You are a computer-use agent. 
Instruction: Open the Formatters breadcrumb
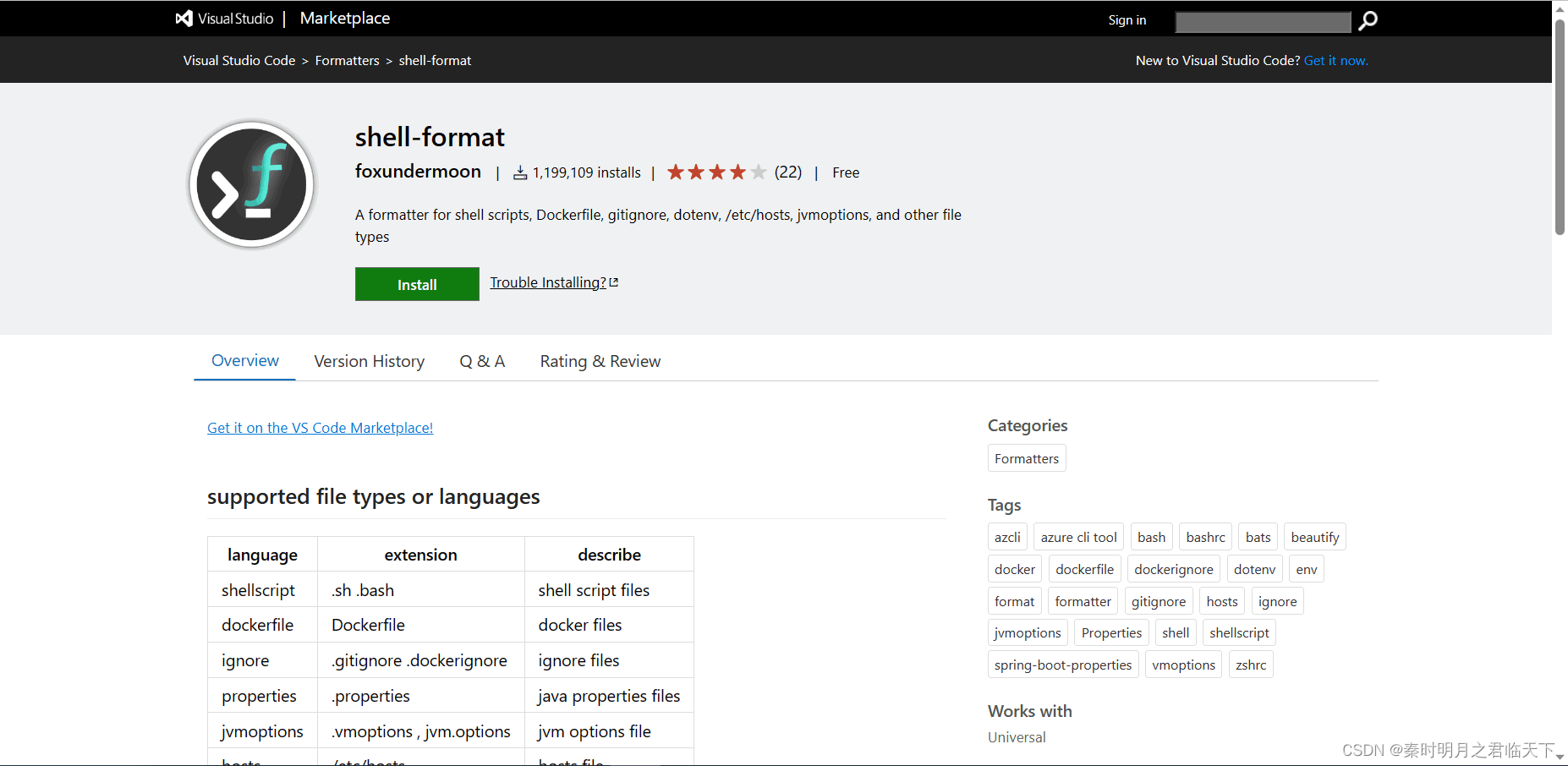pyautogui.click(x=348, y=61)
